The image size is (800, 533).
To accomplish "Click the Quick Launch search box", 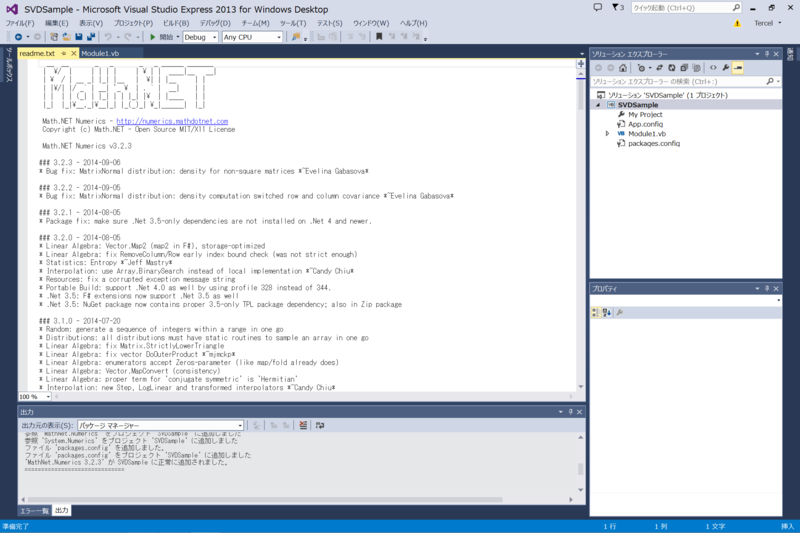I will (x=686, y=8).
